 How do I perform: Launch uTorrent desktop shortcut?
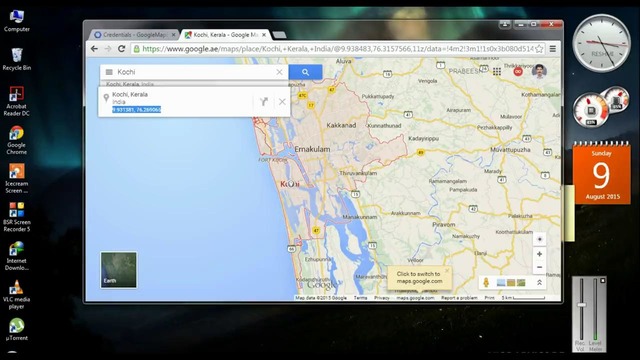pyautogui.click(x=17, y=330)
